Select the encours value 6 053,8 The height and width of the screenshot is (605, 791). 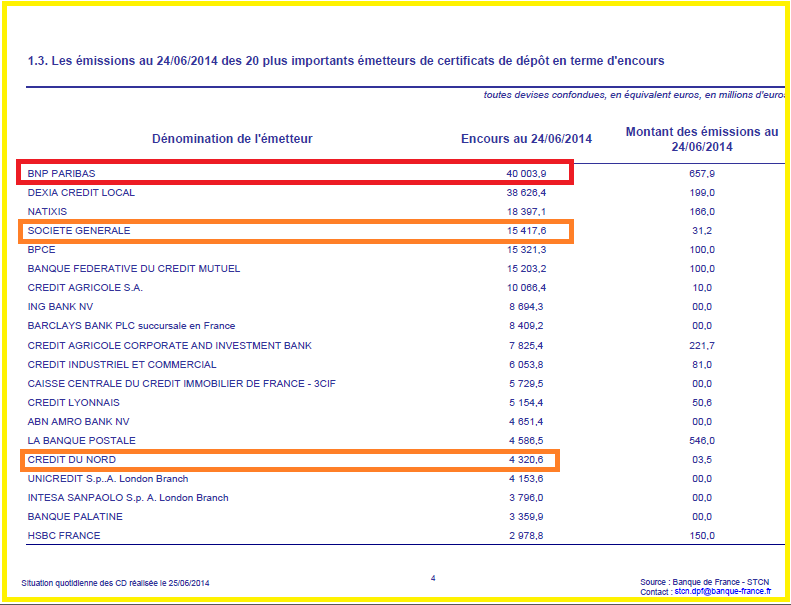point(526,365)
